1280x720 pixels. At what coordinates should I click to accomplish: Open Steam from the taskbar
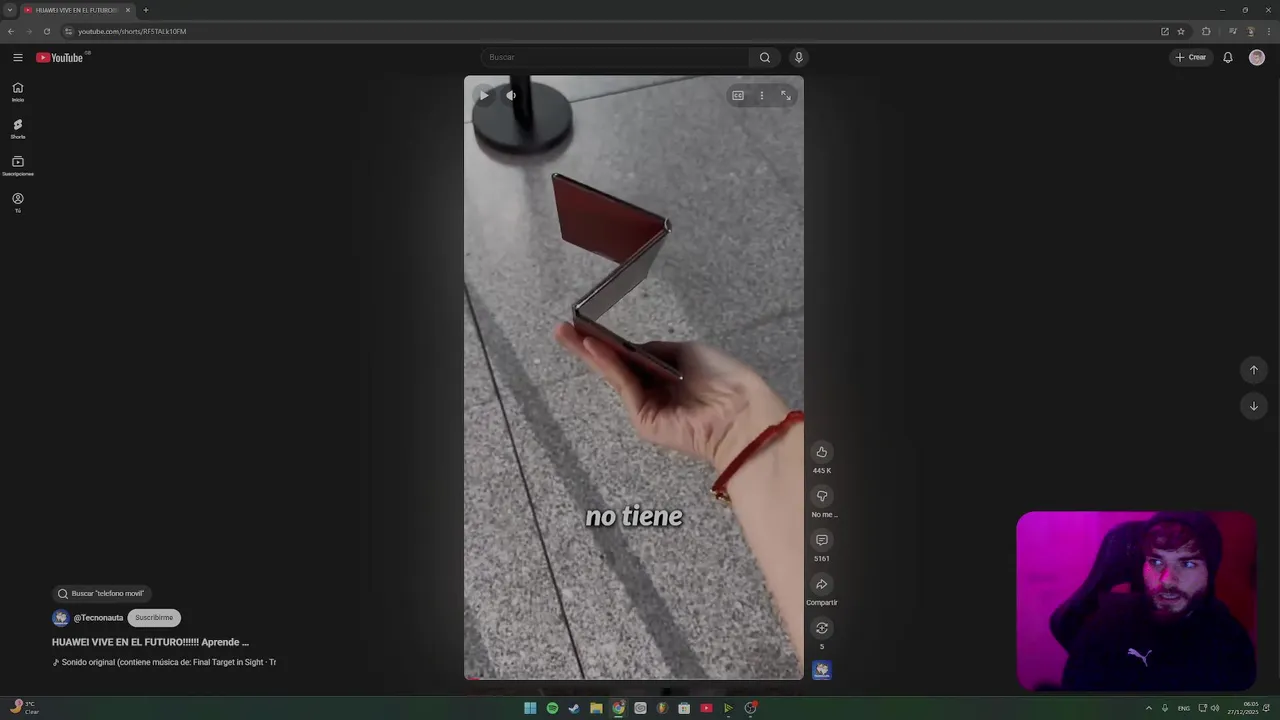pyautogui.click(x=574, y=708)
